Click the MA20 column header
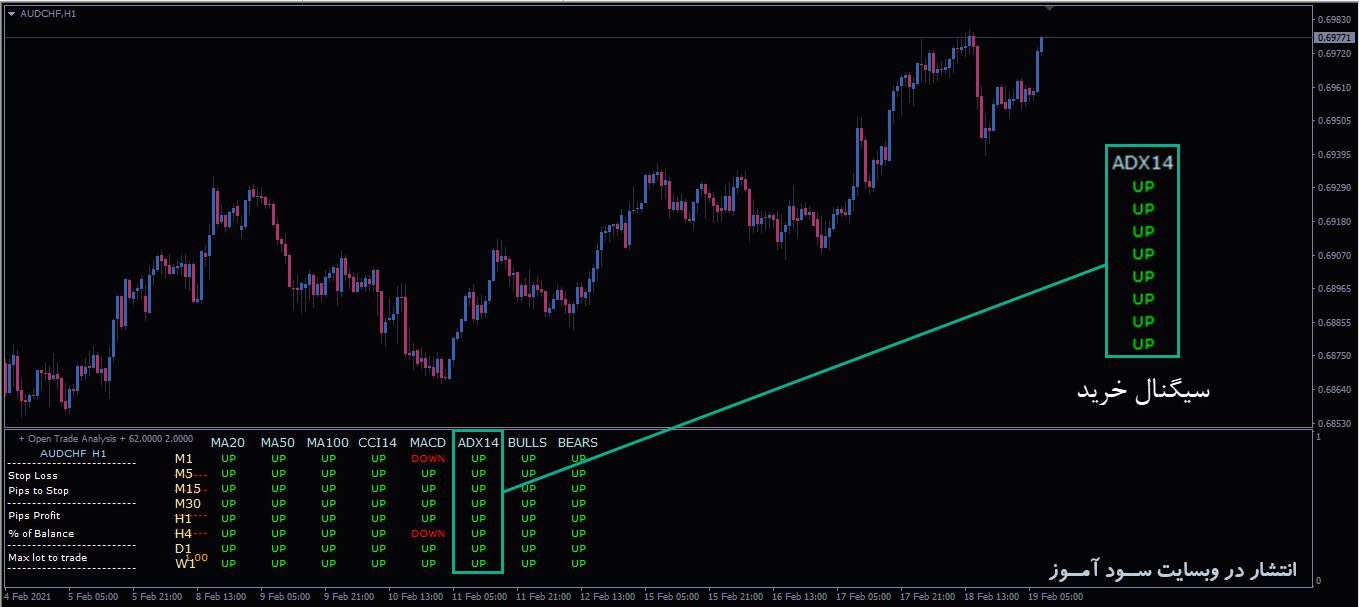 pos(228,442)
